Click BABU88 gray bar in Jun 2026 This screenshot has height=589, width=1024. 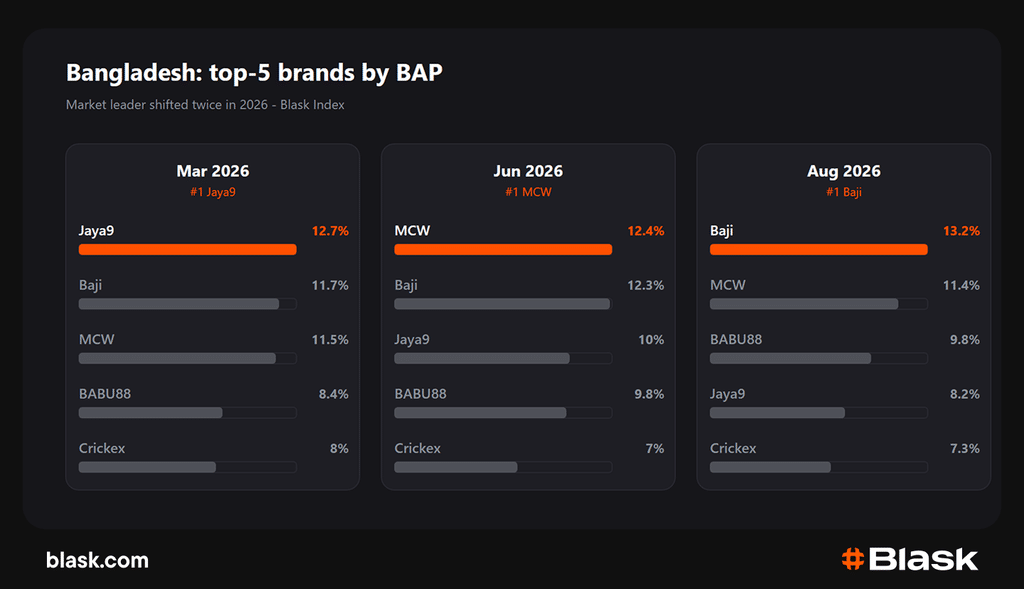pos(480,413)
